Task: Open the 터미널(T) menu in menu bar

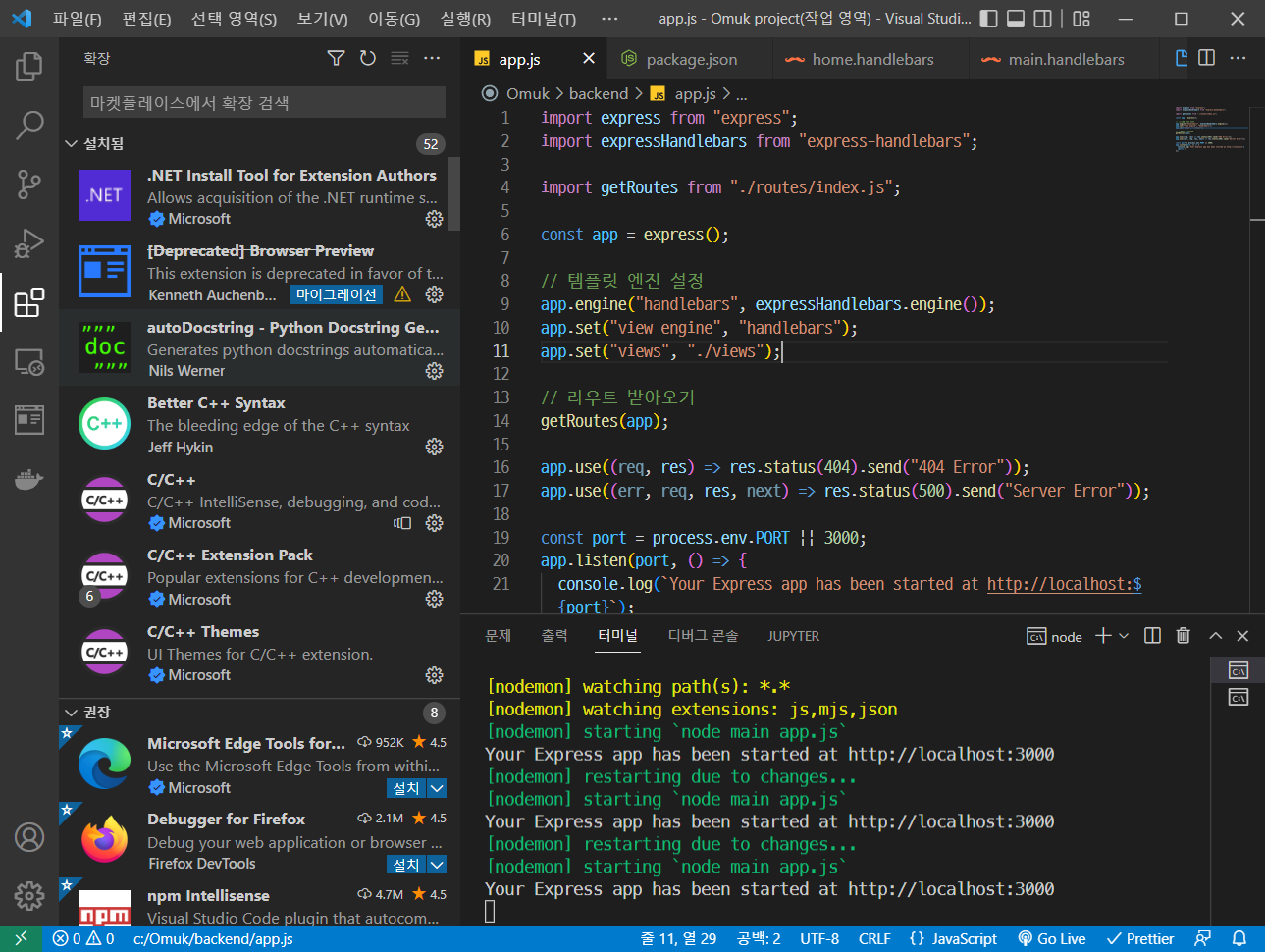Action: [x=544, y=19]
